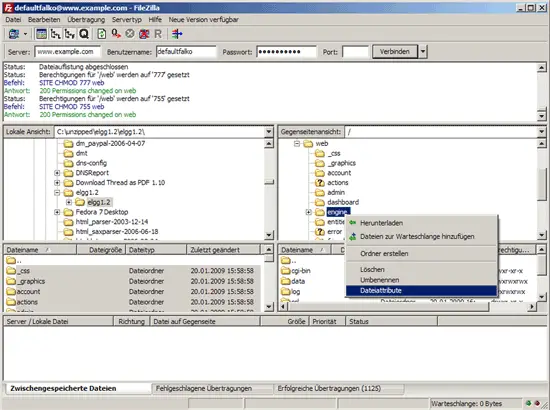Click the Server address input field
The height and width of the screenshot is (410, 550).
68,52
